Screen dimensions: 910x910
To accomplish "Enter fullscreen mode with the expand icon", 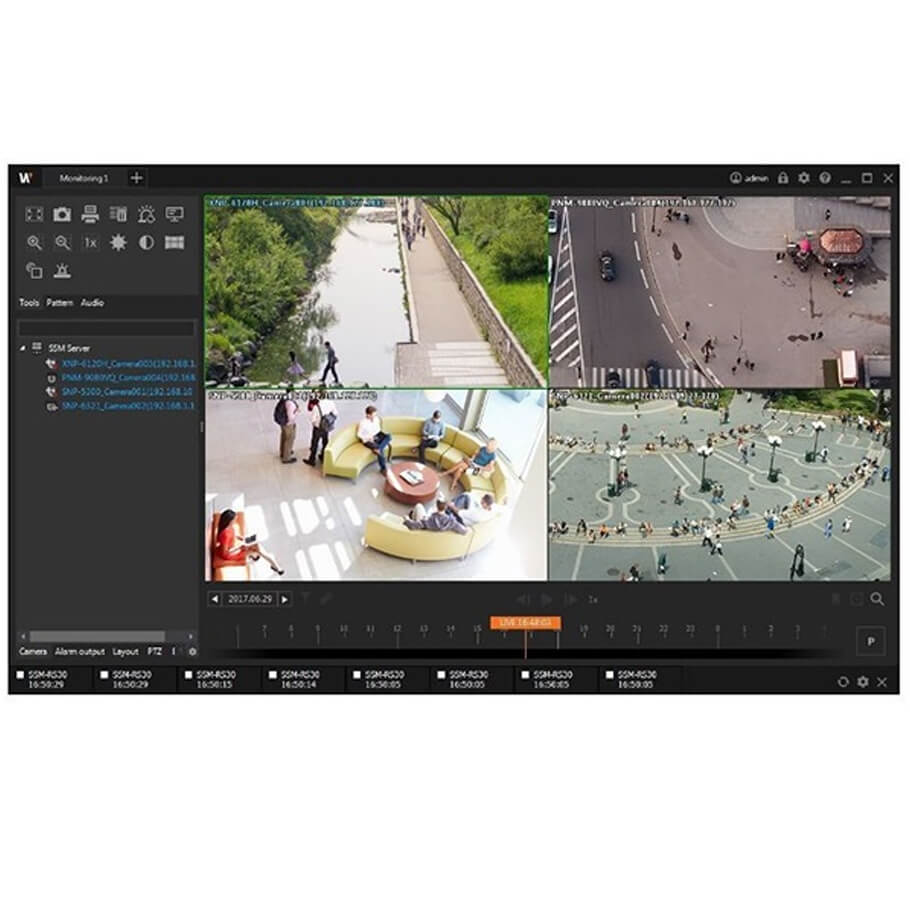I will click(36, 215).
